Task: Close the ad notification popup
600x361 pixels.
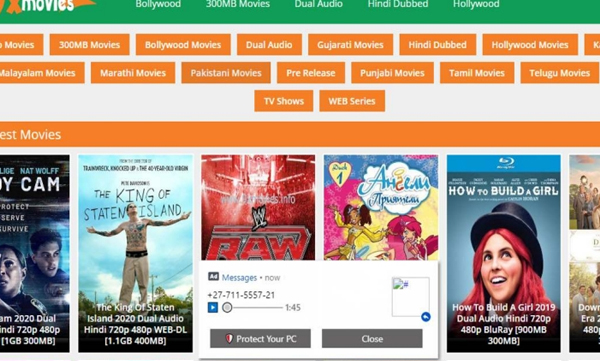Action: [x=372, y=338]
